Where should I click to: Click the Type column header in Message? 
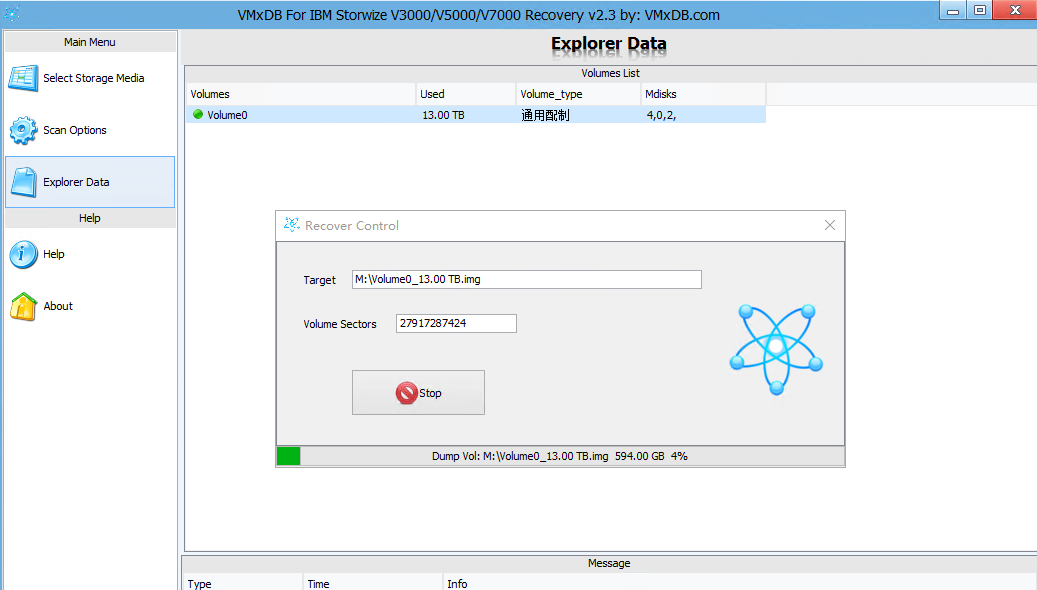click(242, 583)
